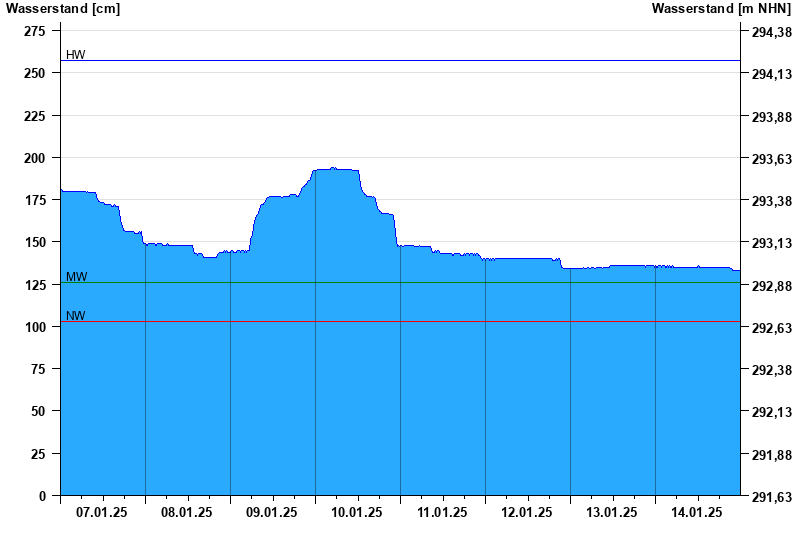This screenshot has width=800, height=550.
Task: Click the water level peak on 10.01.25
Action: tap(333, 168)
